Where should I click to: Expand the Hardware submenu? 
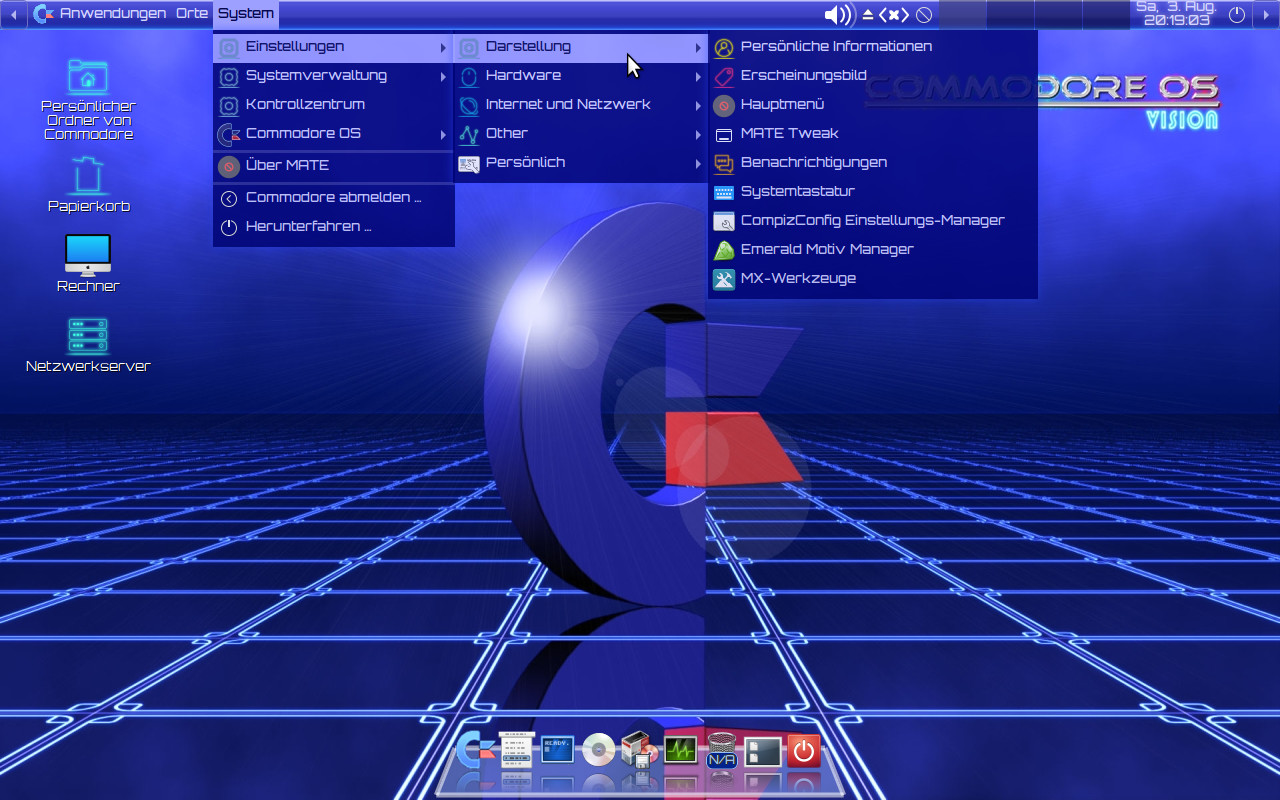click(x=522, y=75)
